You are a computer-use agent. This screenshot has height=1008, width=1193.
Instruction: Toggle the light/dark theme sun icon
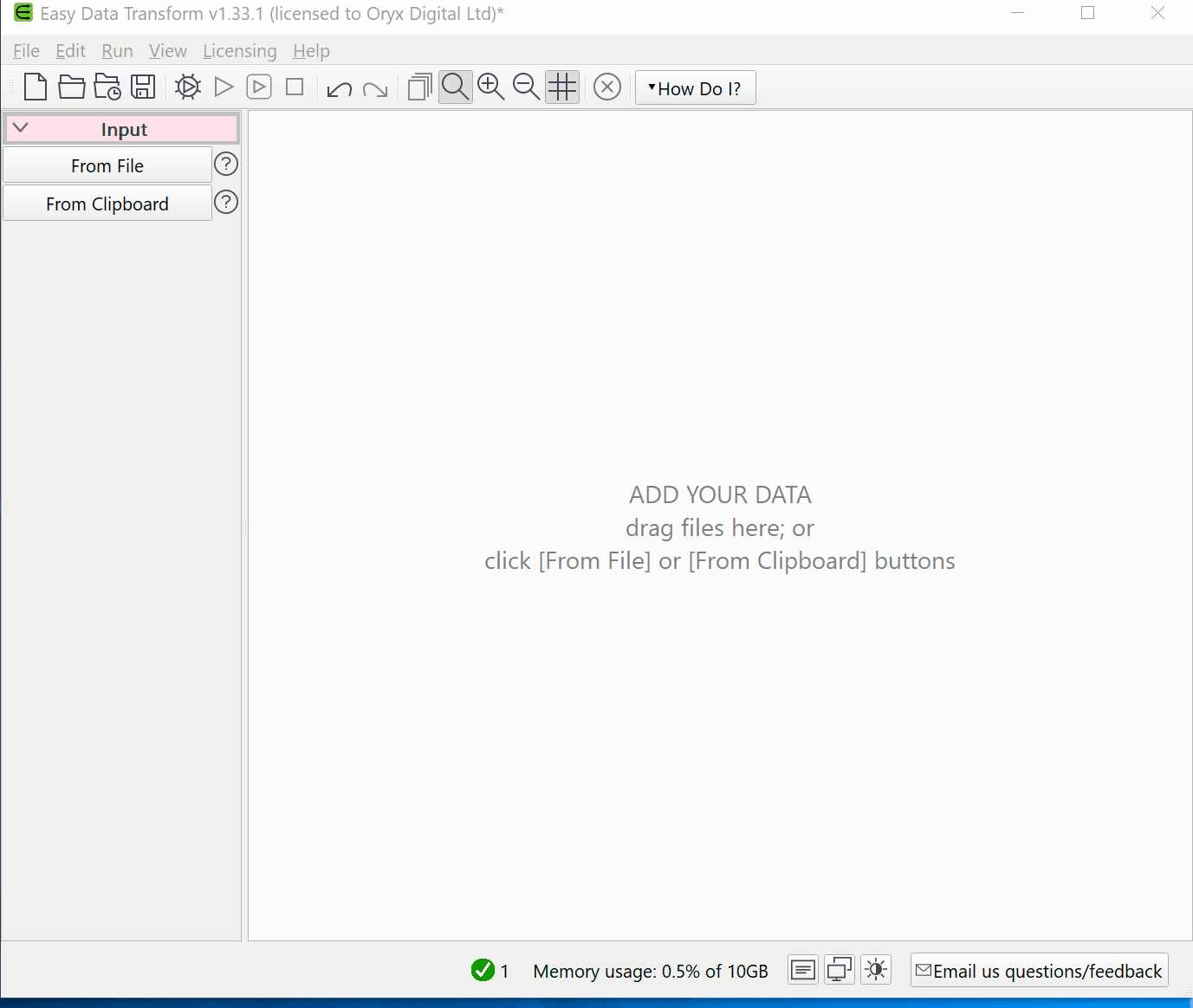pos(876,970)
